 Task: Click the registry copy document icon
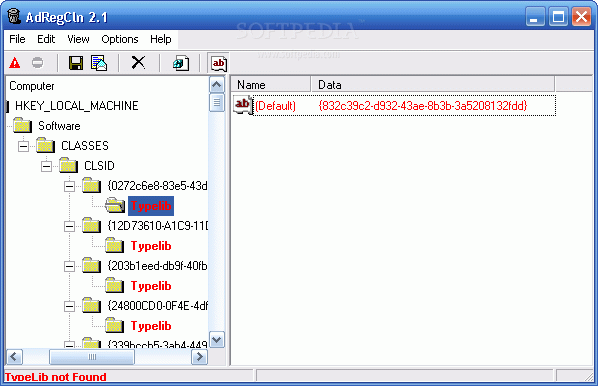click(x=180, y=63)
